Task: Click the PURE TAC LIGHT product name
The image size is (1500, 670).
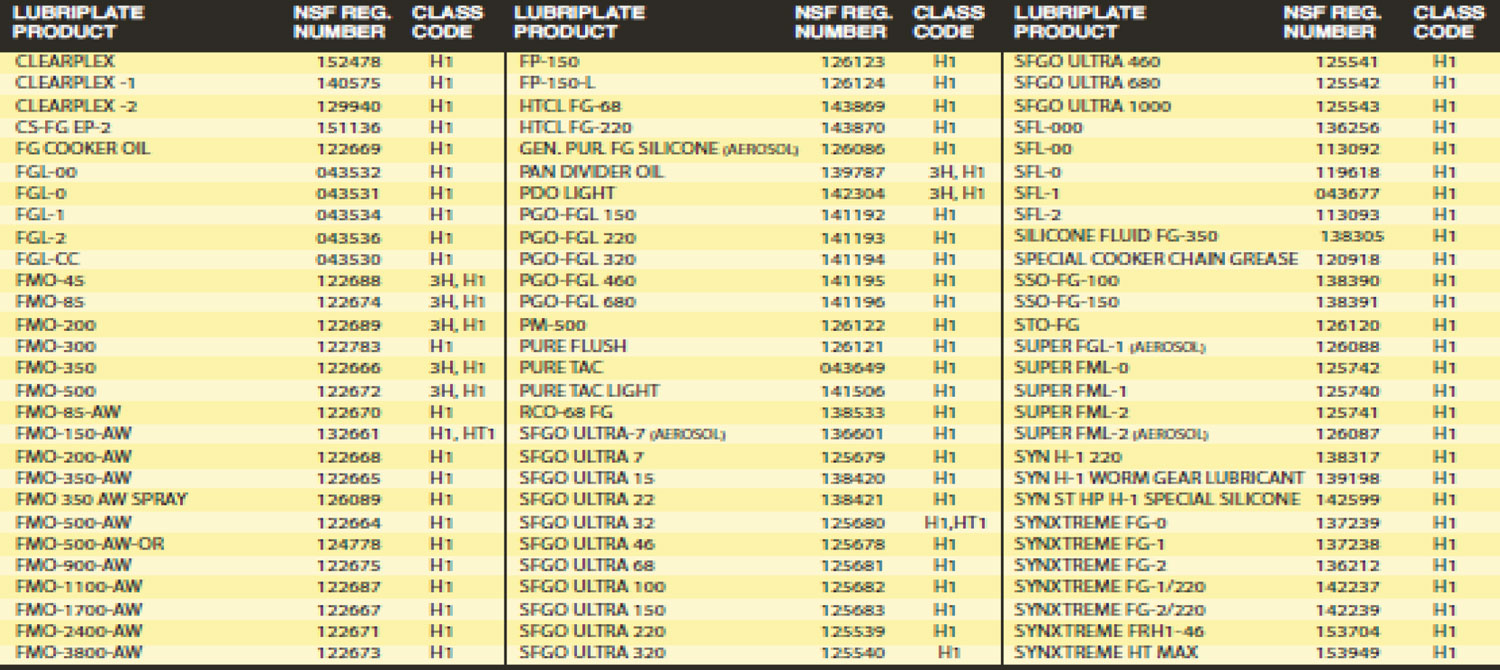Action: pos(590,390)
